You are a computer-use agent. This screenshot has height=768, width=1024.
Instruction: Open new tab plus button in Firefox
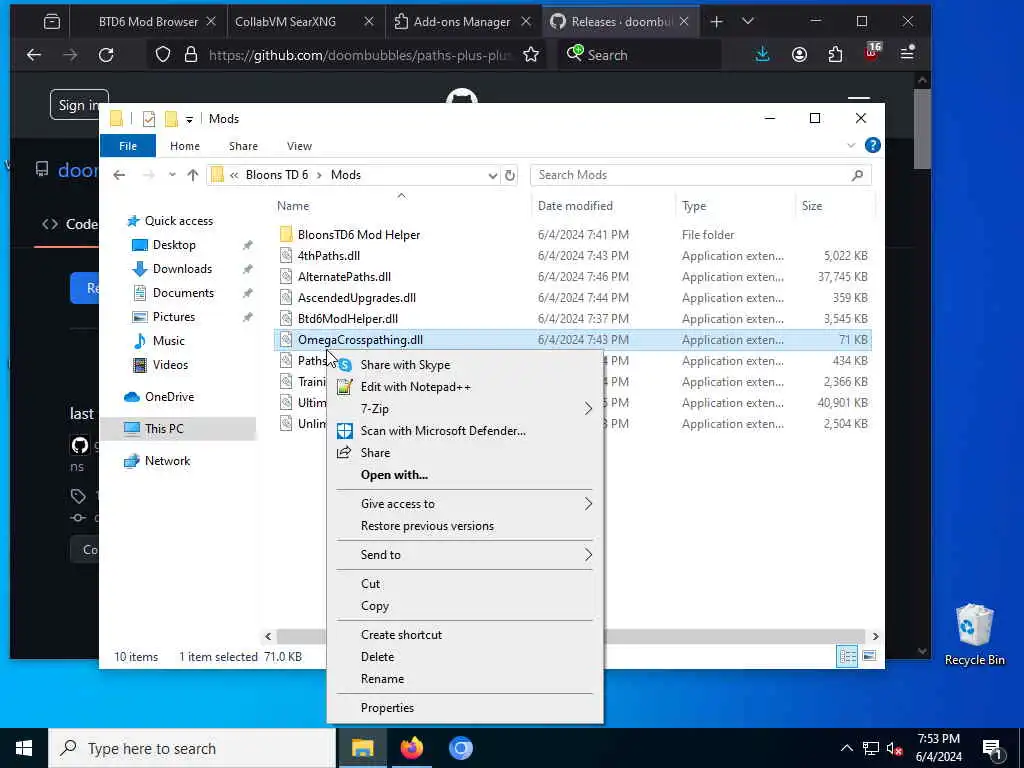coord(716,22)
